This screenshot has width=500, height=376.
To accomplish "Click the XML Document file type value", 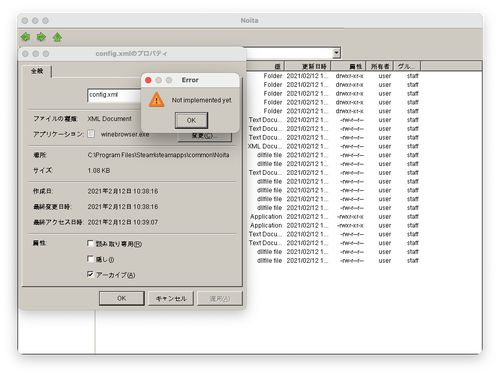I will [x=109, y=119].
